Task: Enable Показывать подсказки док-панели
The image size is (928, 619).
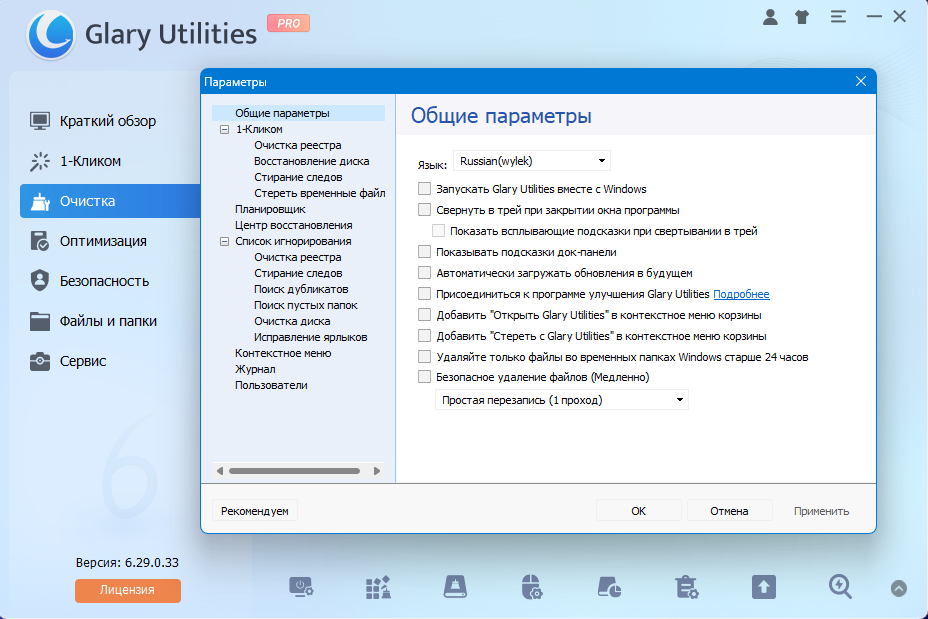Action: [424, 252]
